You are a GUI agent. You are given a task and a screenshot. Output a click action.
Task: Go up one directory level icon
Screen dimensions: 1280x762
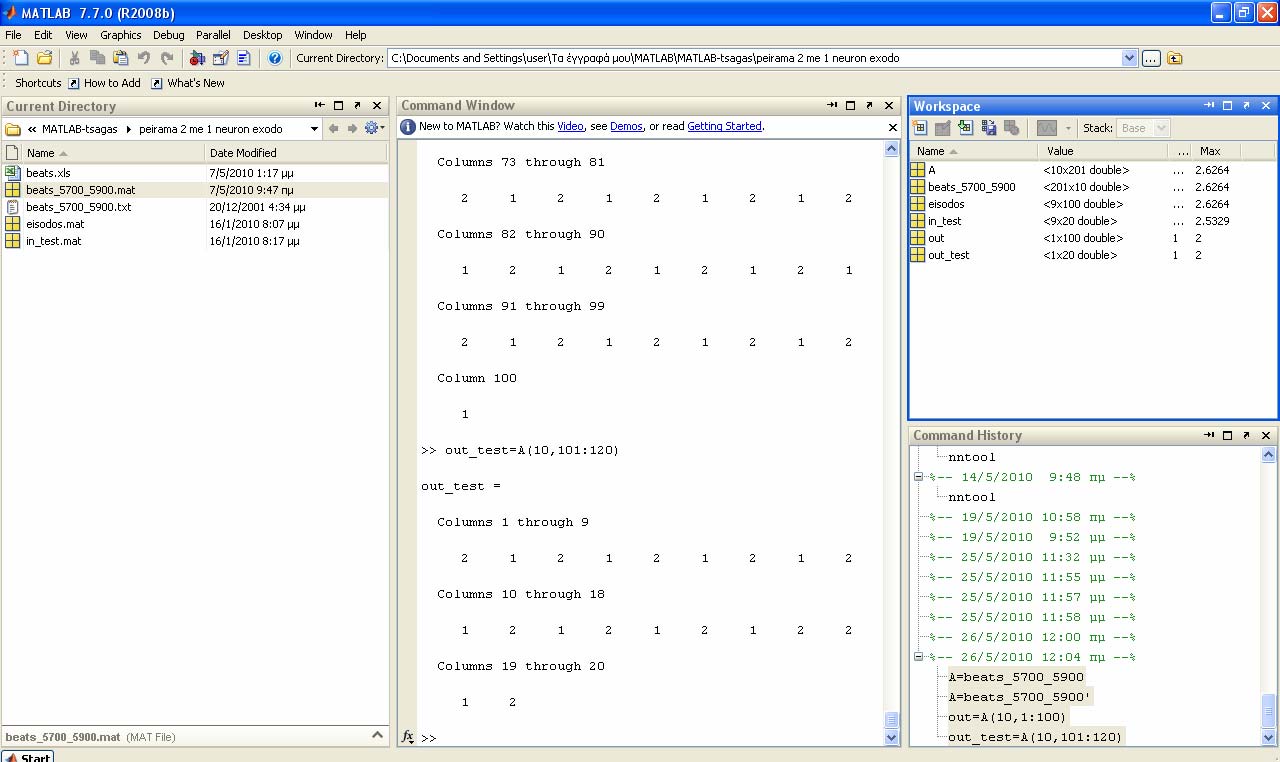1175,58
